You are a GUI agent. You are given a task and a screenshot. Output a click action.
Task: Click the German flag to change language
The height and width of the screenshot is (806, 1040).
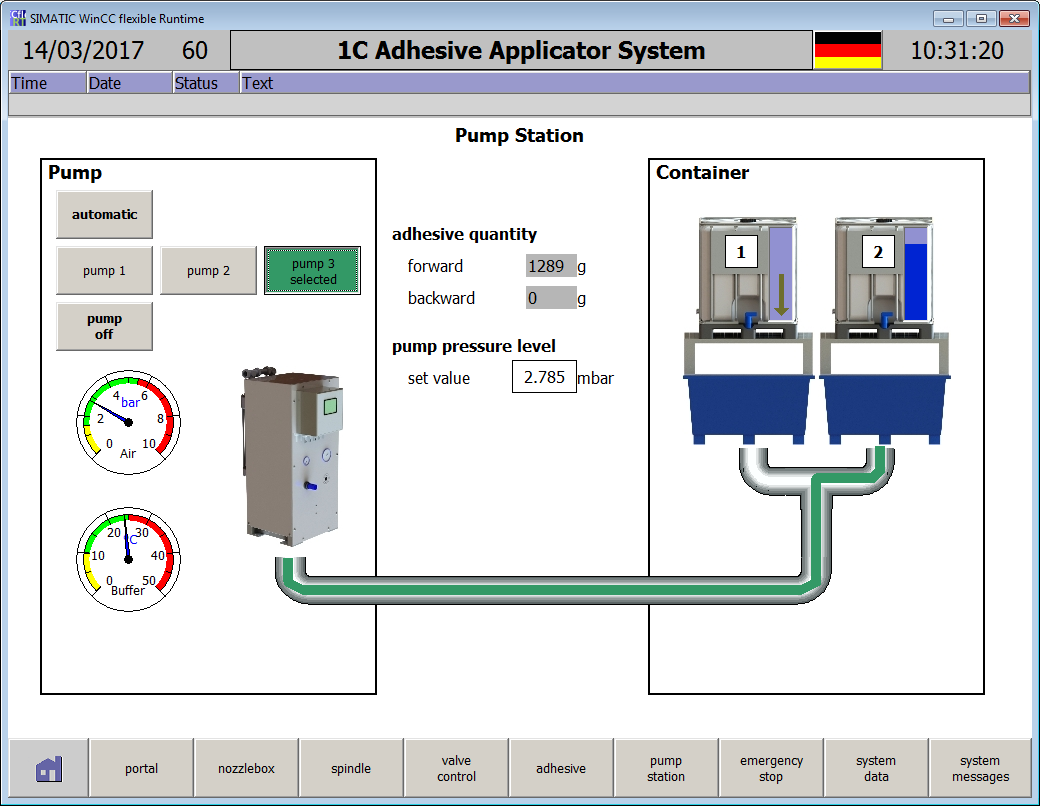point(846,48)
